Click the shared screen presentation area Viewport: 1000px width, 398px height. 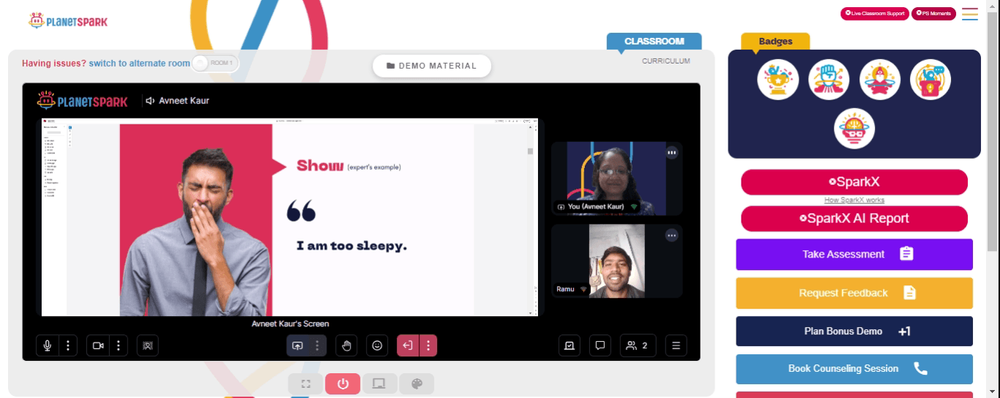click(290, 217)
